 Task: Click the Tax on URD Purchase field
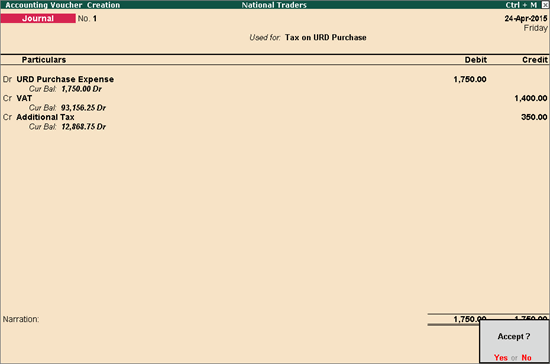click(326, 38)
